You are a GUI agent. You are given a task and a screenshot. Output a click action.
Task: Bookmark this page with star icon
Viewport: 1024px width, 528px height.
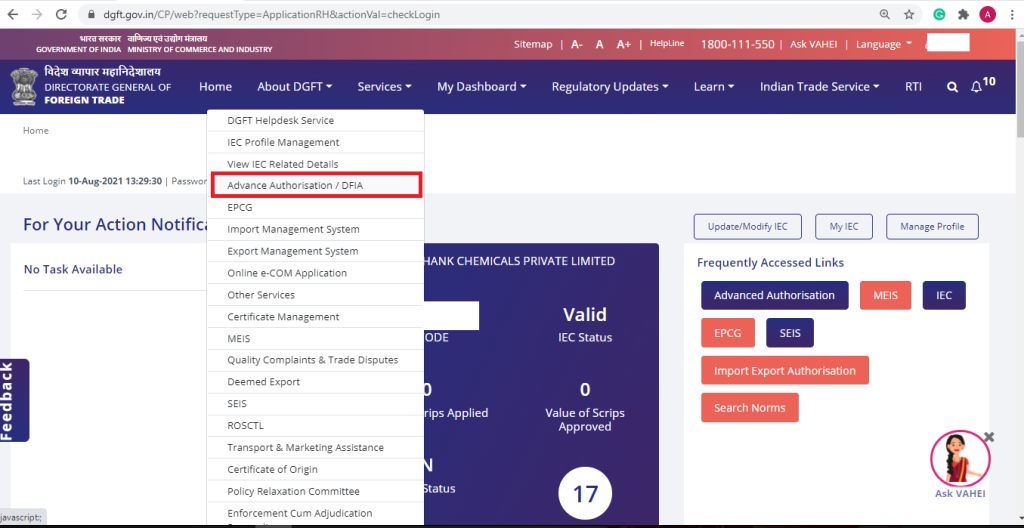[x=908, y=14]
